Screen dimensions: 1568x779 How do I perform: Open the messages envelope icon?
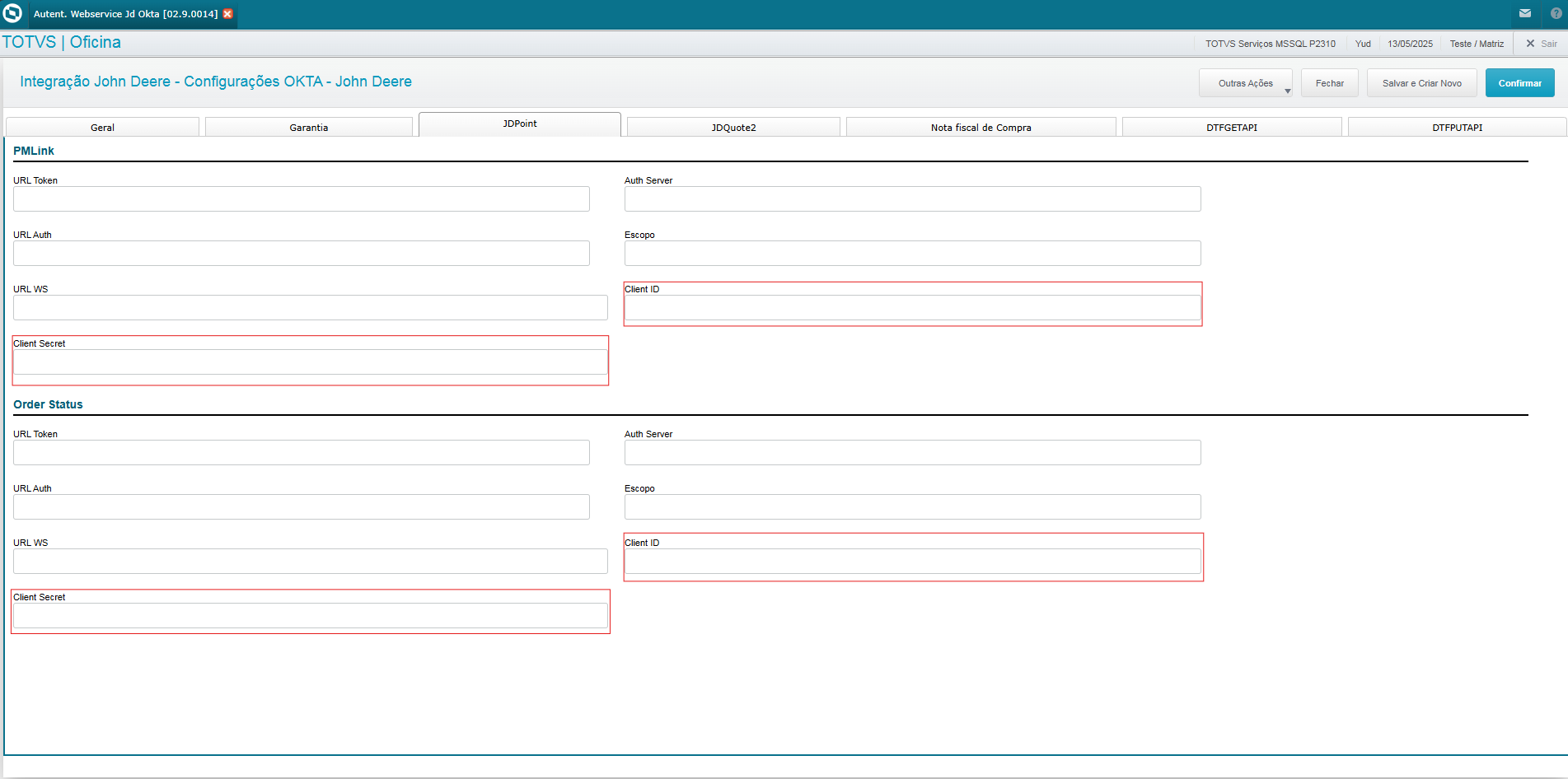[x=1525, y=13]
